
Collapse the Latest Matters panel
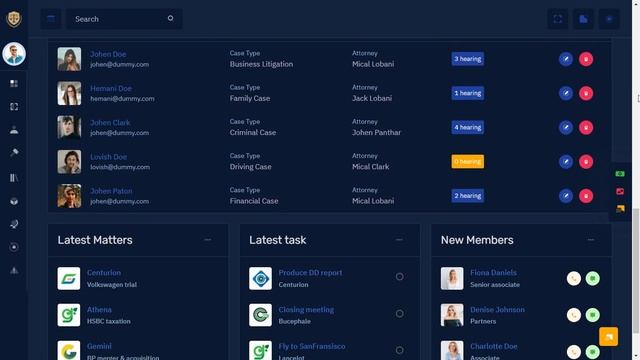coord(208,240)
